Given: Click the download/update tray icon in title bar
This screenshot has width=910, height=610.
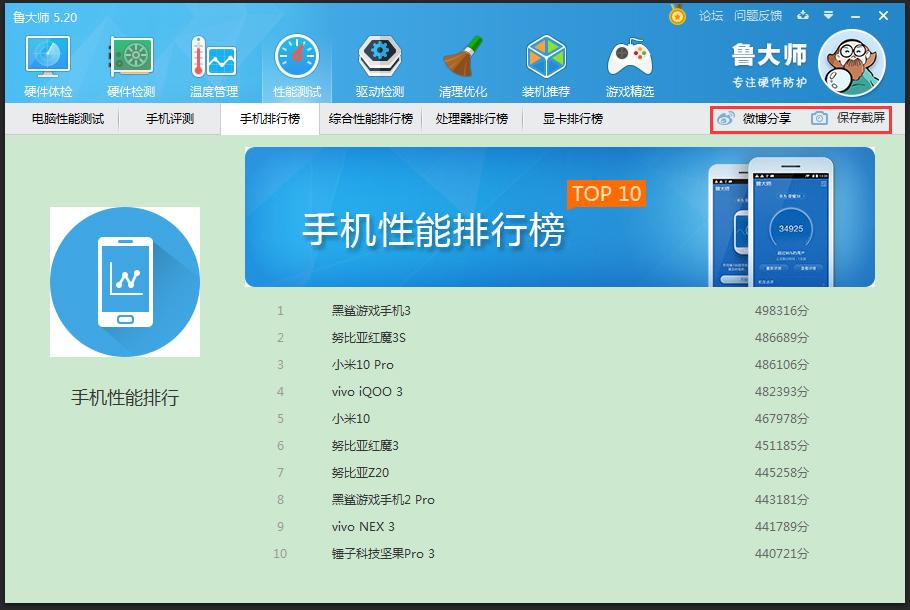Looking at the screenshot, I should (802, 16).
